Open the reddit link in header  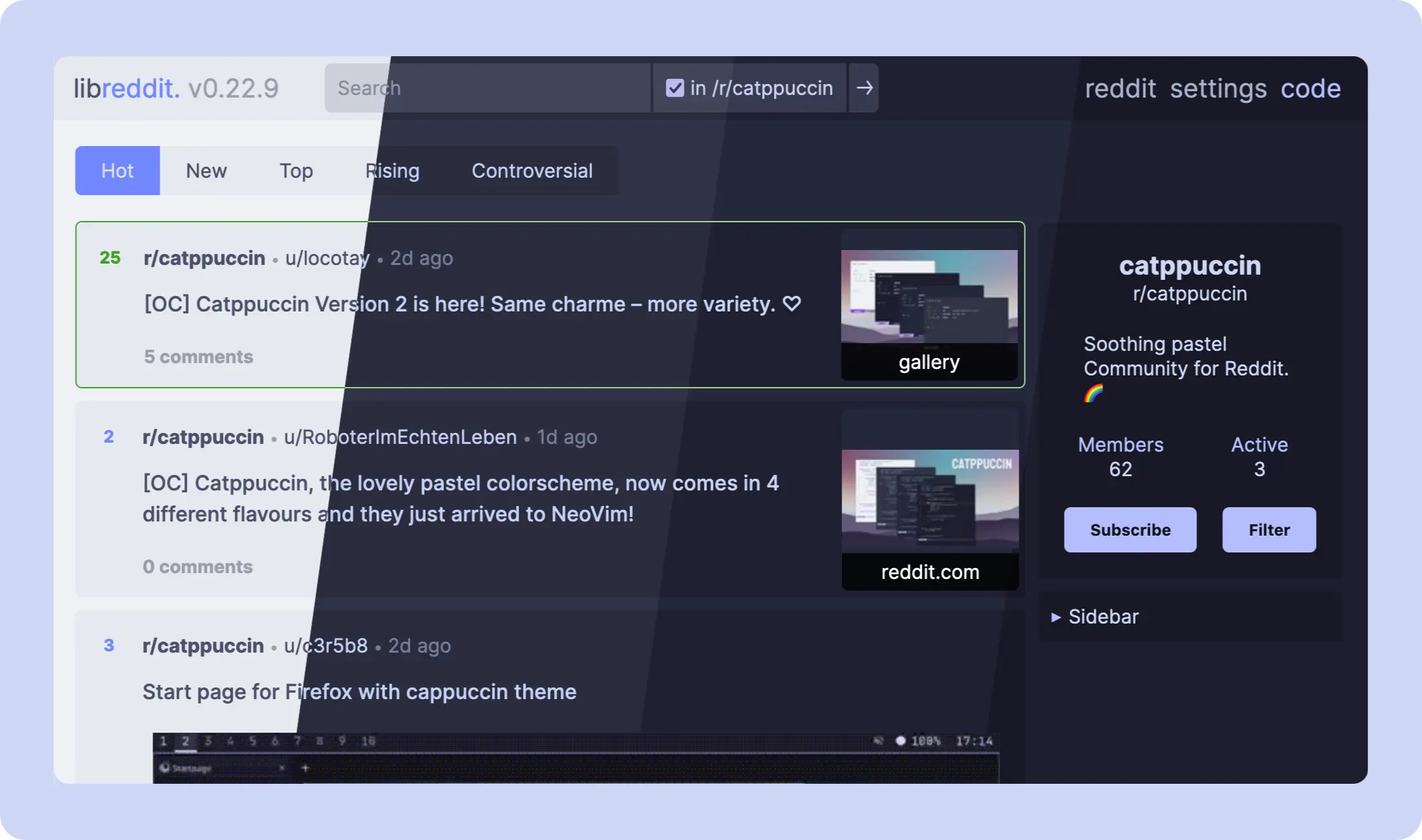coord(1120,89)
